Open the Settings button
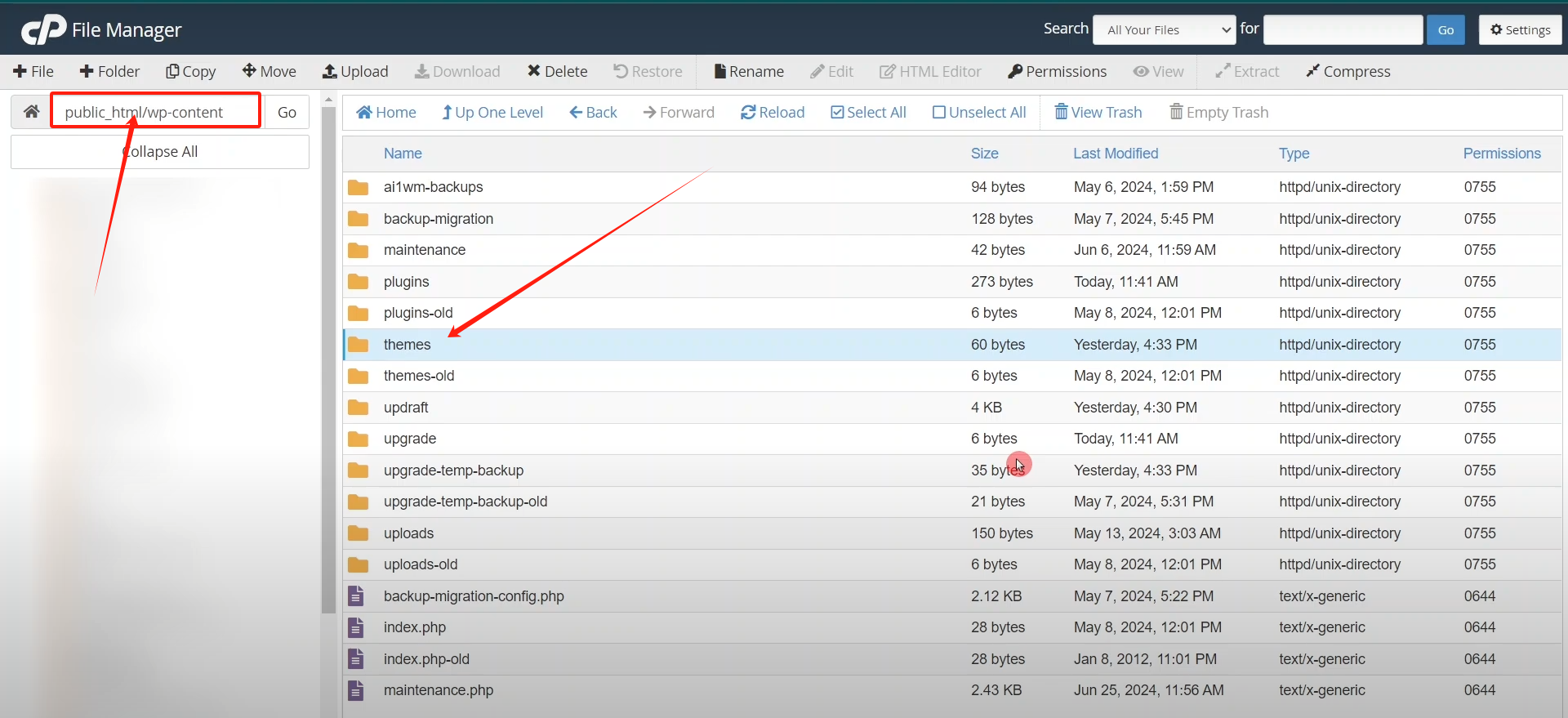 (x=1520, y=30)
